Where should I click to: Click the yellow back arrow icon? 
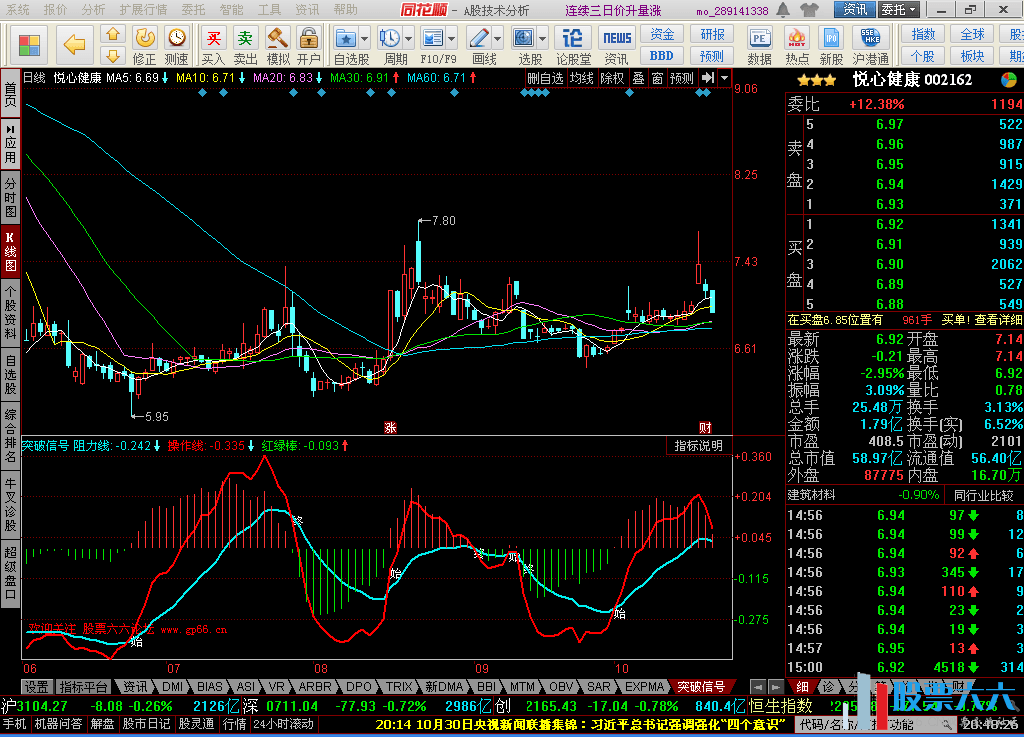[74, 44]
